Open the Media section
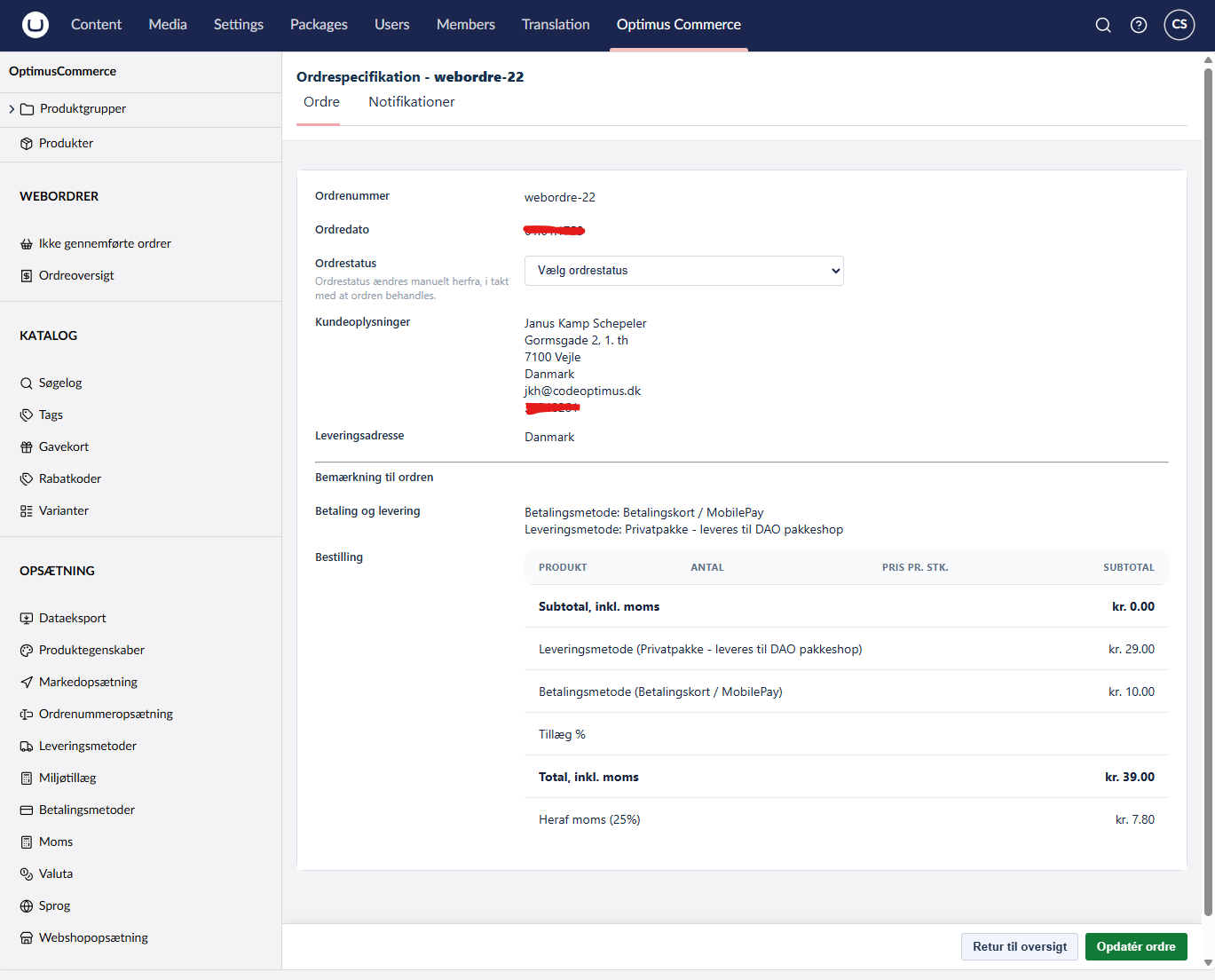 pos(168,25)
